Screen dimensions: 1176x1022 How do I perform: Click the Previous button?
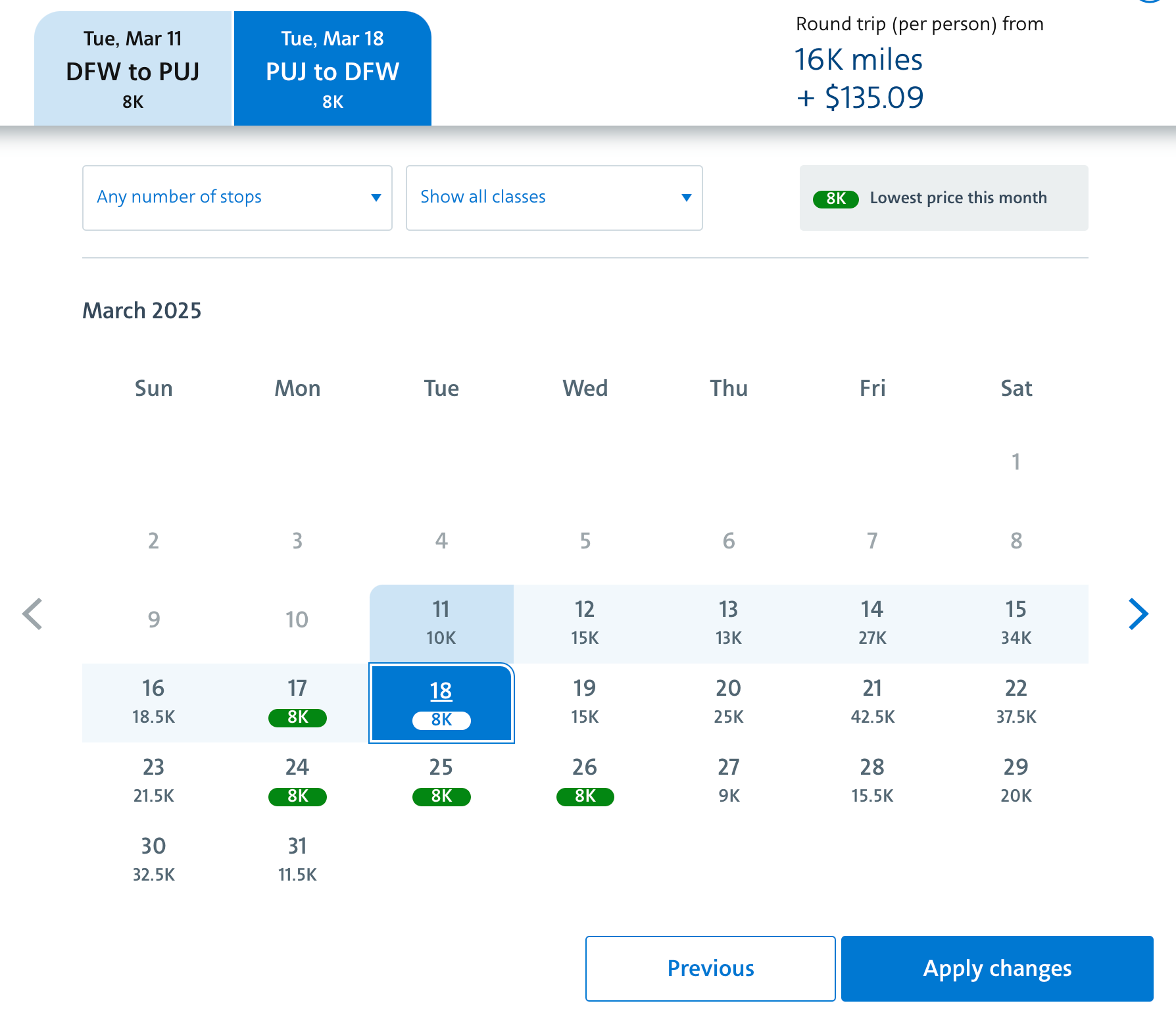(x=710, y=968)
